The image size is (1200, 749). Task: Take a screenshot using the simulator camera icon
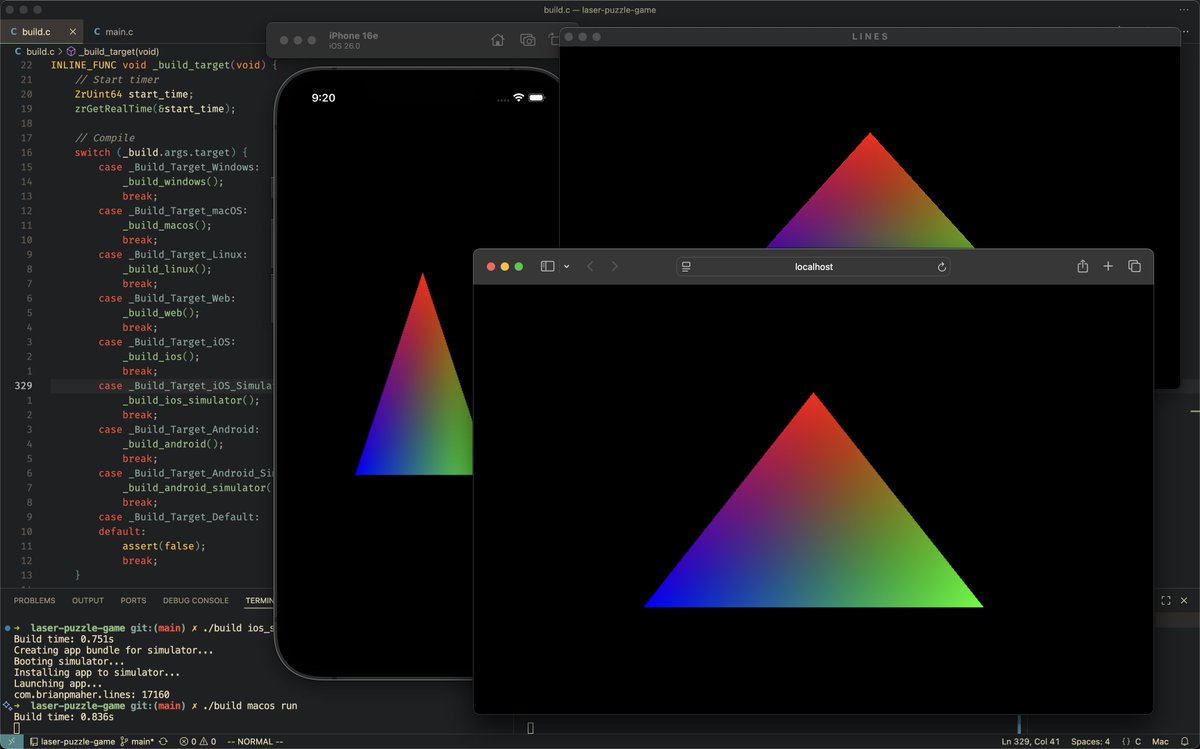coord(527,41)
